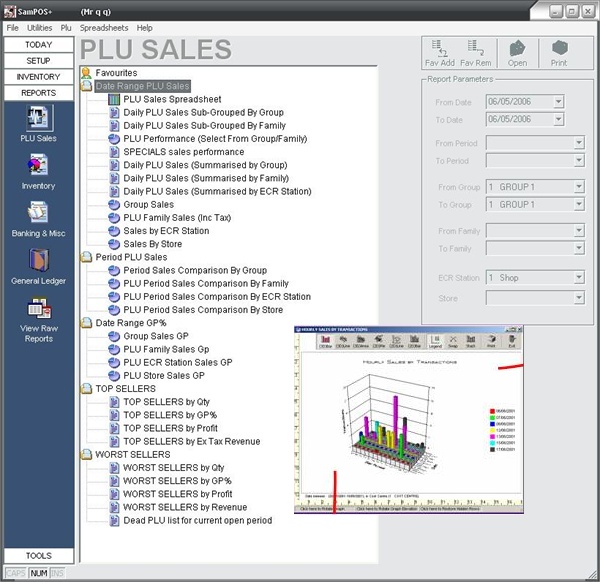Open the To Family dropdown
The image size is (600, 582).
click(x=579, y=248)
